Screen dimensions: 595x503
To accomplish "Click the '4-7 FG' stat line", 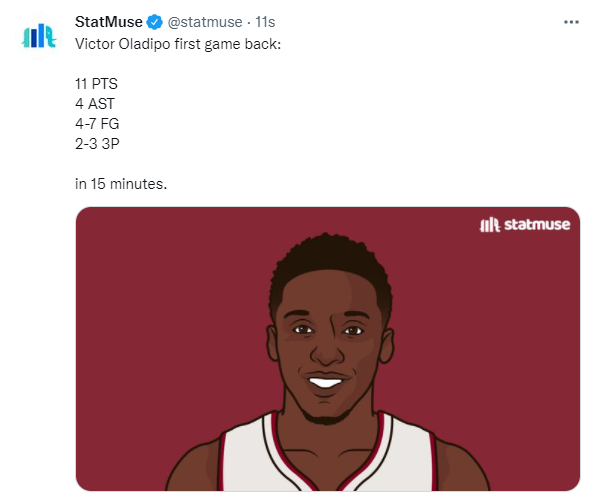I will pyautogui.click(x=97, y=124).
